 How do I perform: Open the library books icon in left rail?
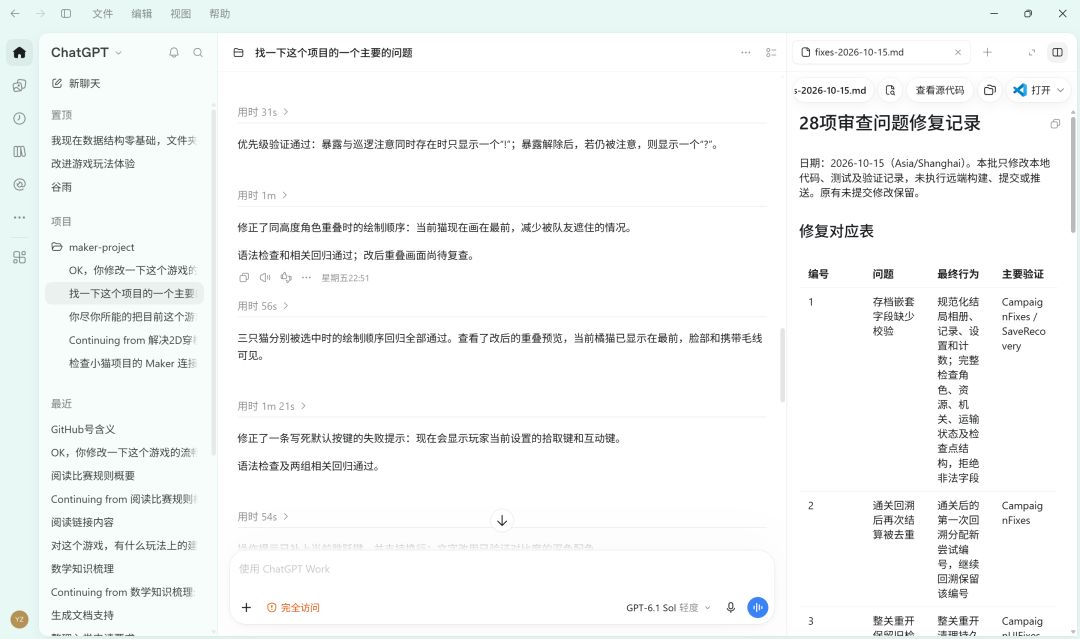coord(19,151)
